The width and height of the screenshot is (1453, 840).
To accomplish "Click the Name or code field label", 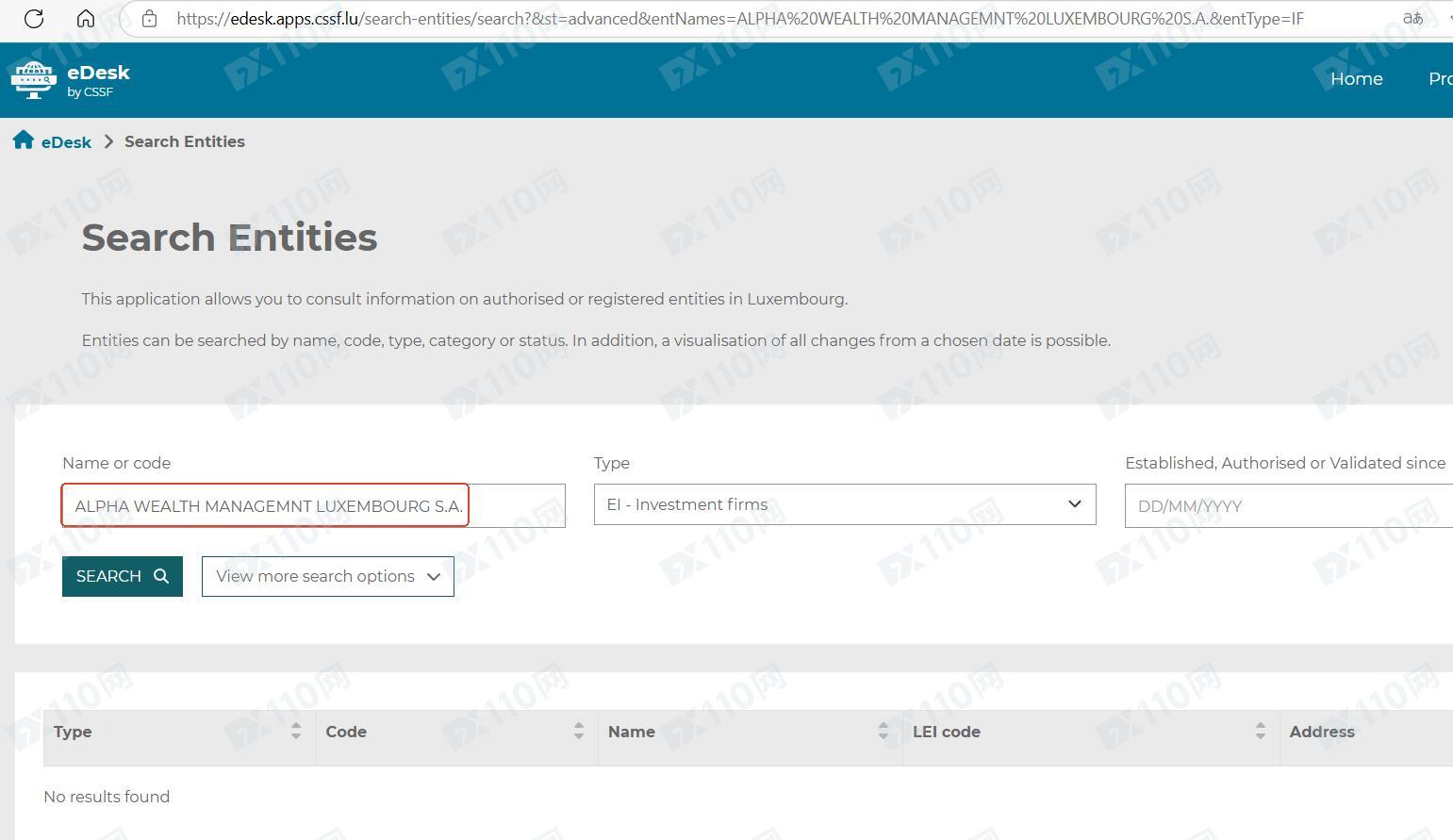I will coord(117,463).
